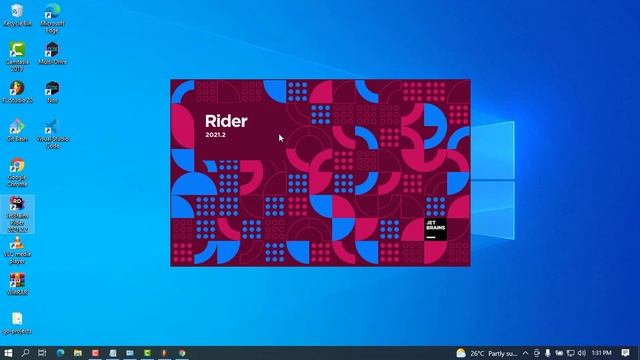Click the 26°C Partly sunny weather text
Image resolution: width=640 pixels, height=360 pixels.
pos(493,353)
